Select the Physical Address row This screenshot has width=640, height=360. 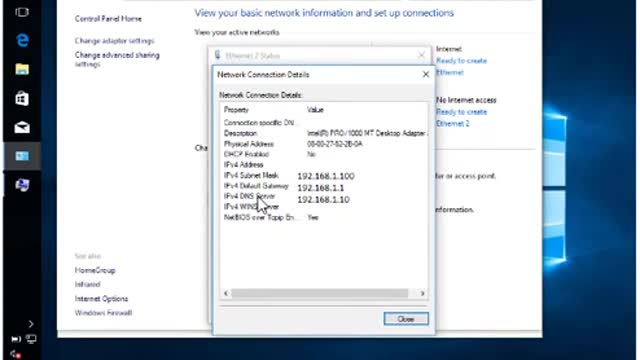coord(324,144)
